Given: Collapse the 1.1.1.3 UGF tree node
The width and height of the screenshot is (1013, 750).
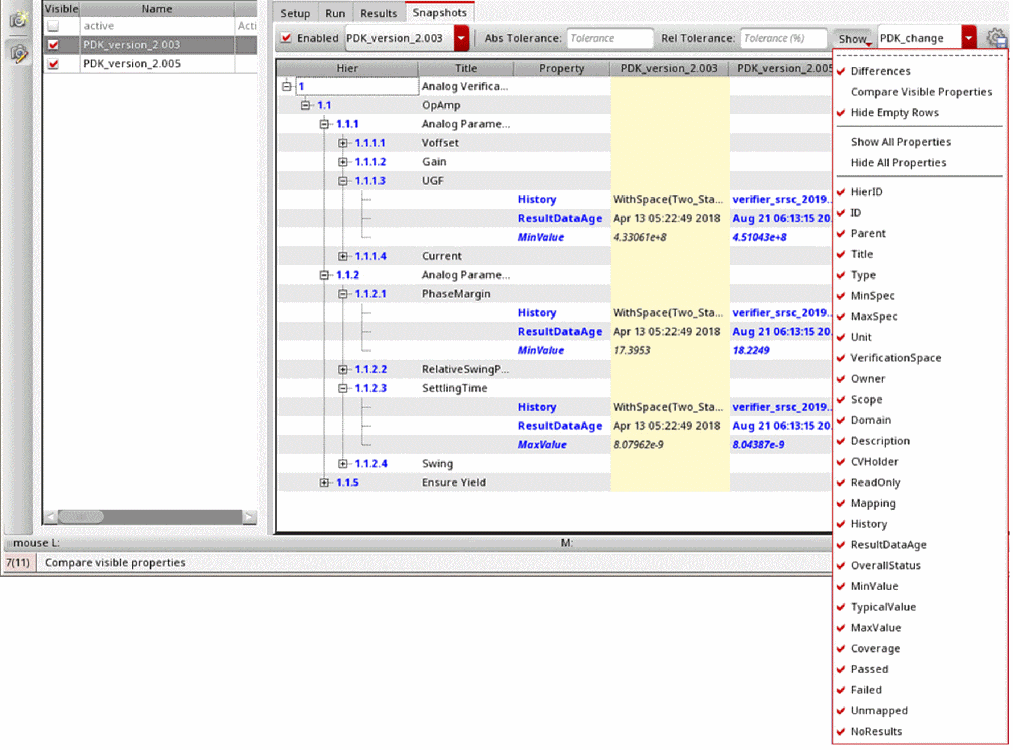Looking at the screenshot, I should pyautogui.click(x=343, y=181).
